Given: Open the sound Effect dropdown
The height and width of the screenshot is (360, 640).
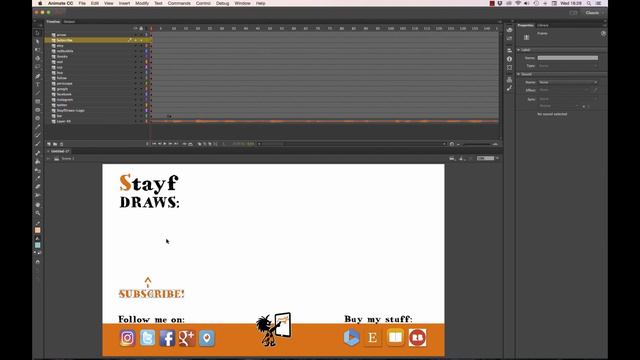Looking at the screenshot, I should pos(564,90).
